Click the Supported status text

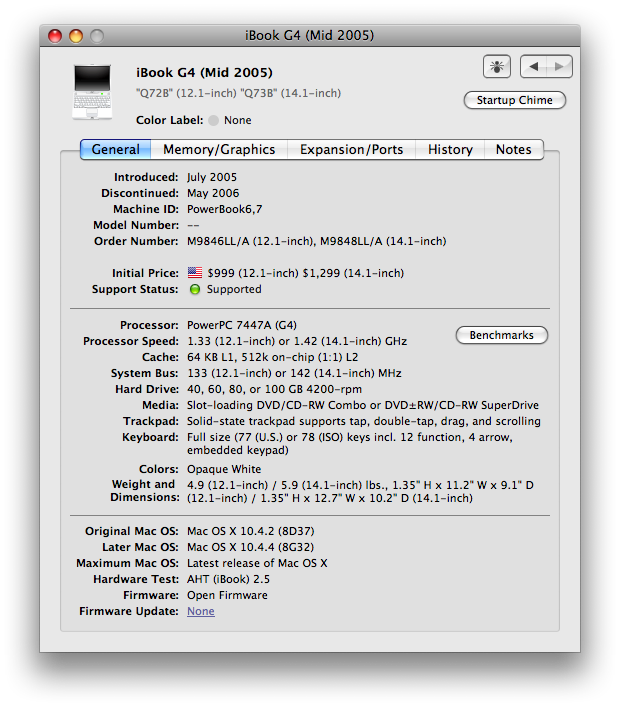click(234, 289)
